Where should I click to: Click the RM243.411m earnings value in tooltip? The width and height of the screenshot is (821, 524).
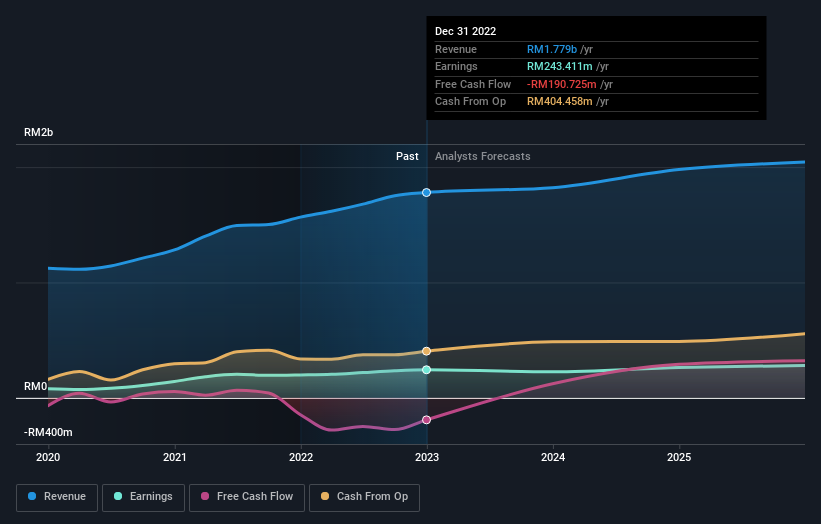pyautogui.click(x=559, y=66)
